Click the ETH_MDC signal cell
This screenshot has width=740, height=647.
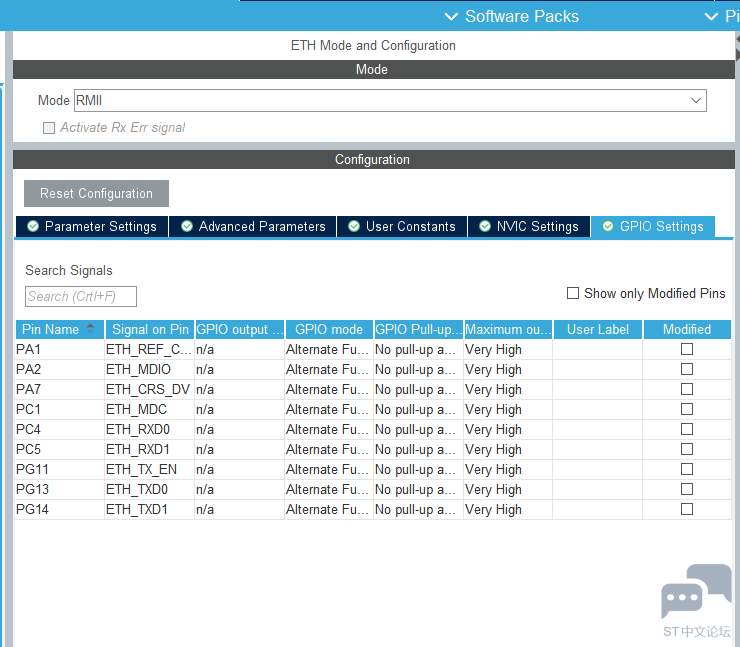[x=149, y=410]
